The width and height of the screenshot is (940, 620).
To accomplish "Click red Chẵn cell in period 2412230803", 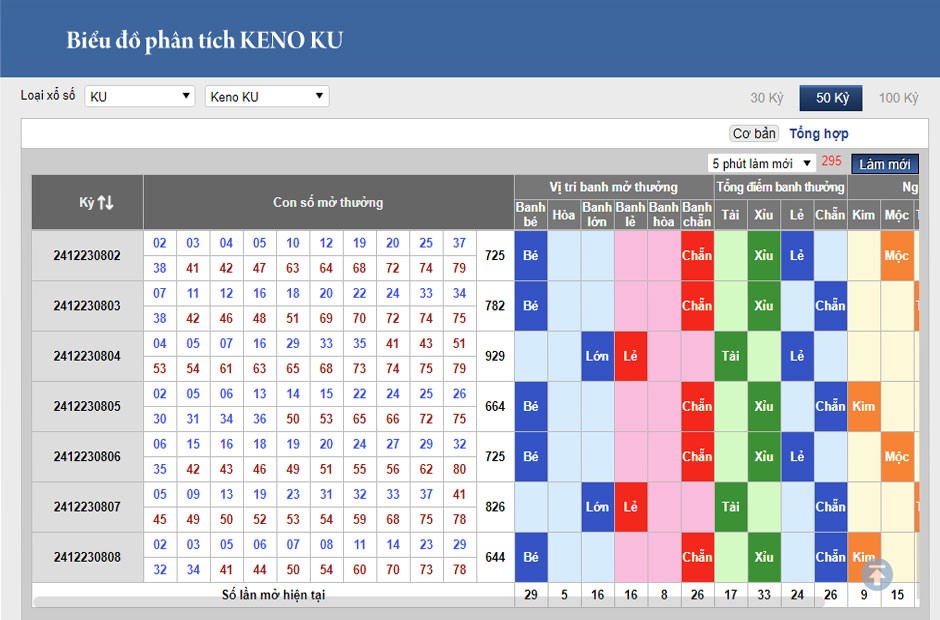I will pyautogui.click(x=697, y=306).
